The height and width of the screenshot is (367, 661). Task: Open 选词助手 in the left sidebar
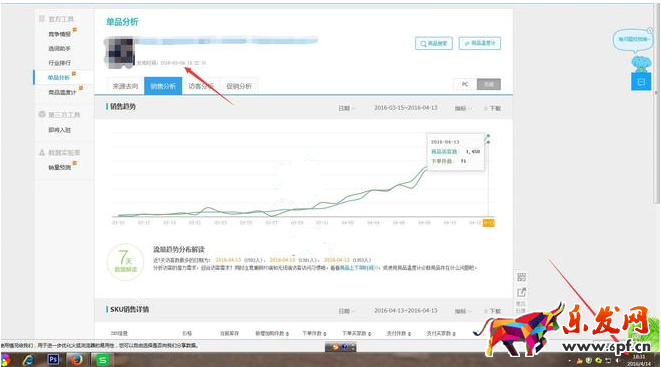click(x=59, y=48)
